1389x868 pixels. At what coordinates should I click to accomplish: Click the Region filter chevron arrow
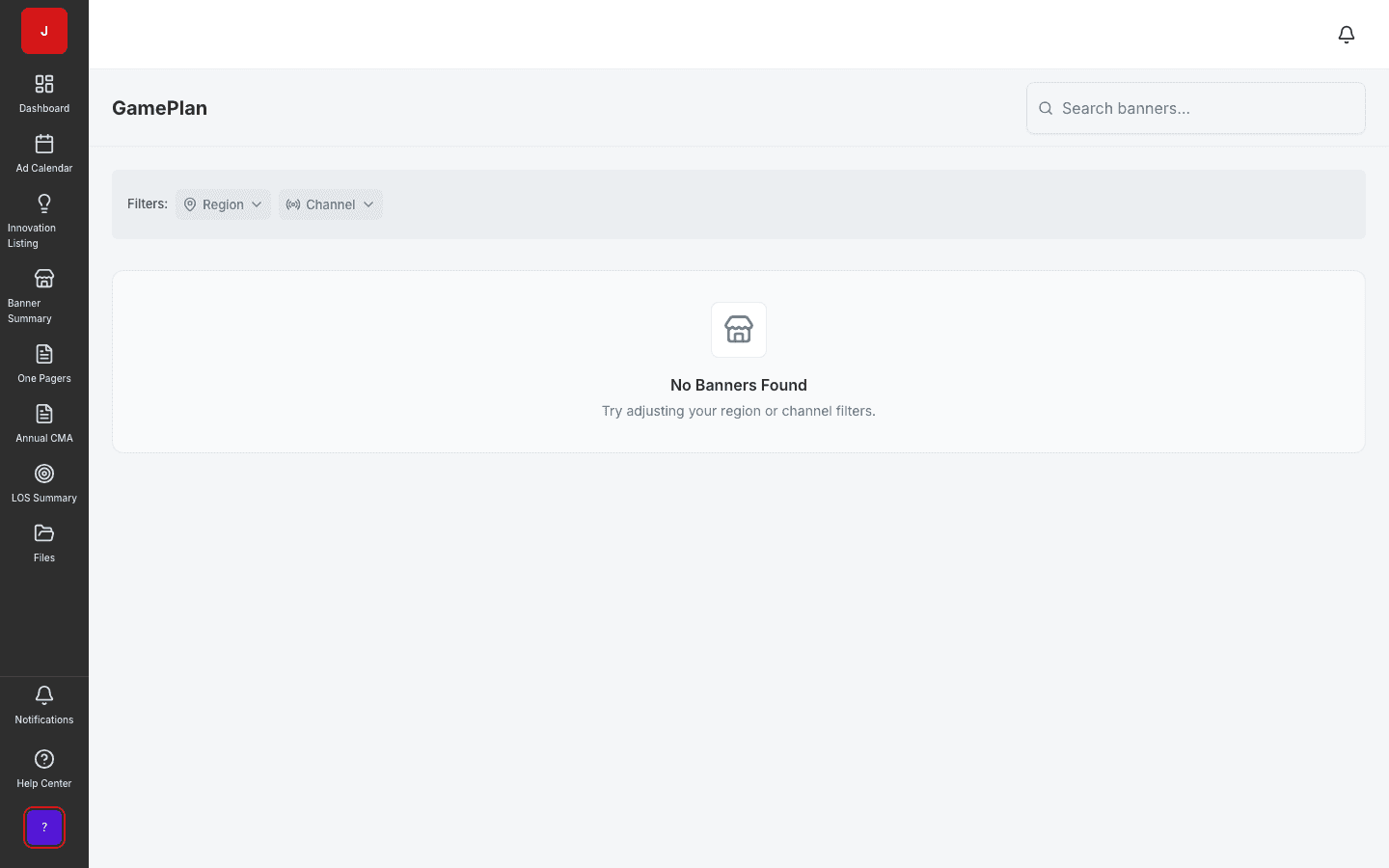[257, 204]
